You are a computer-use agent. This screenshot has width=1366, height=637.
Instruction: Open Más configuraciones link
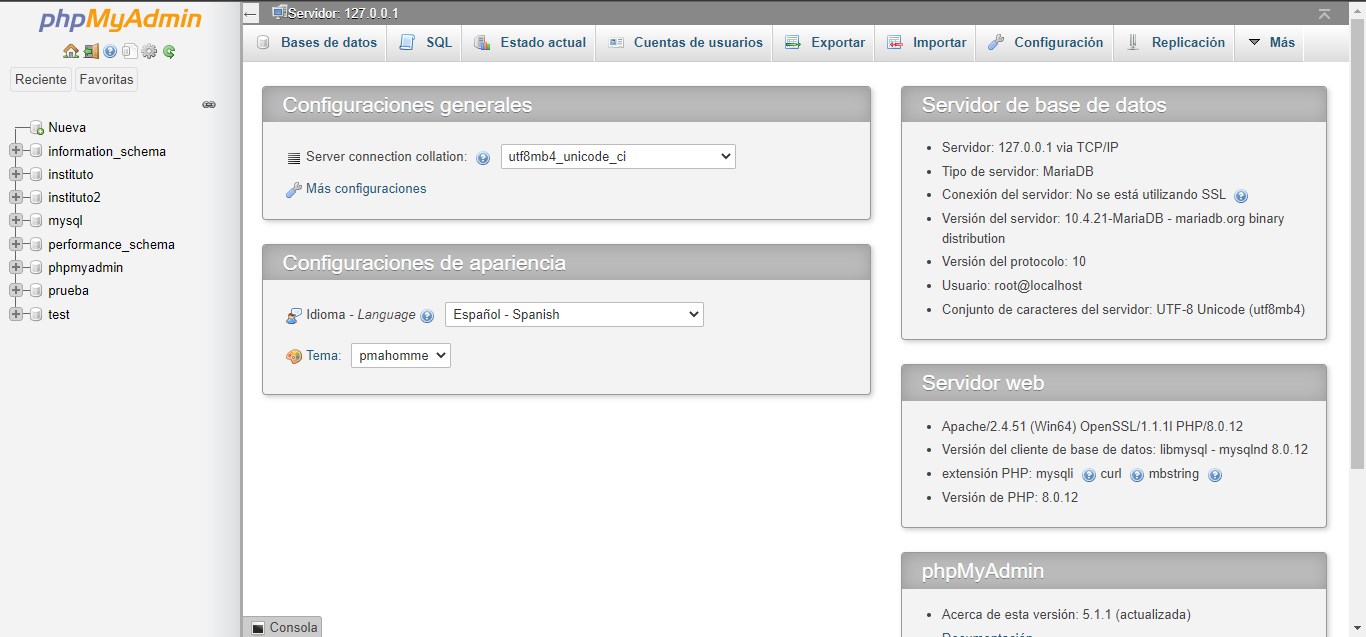[366, 188]
